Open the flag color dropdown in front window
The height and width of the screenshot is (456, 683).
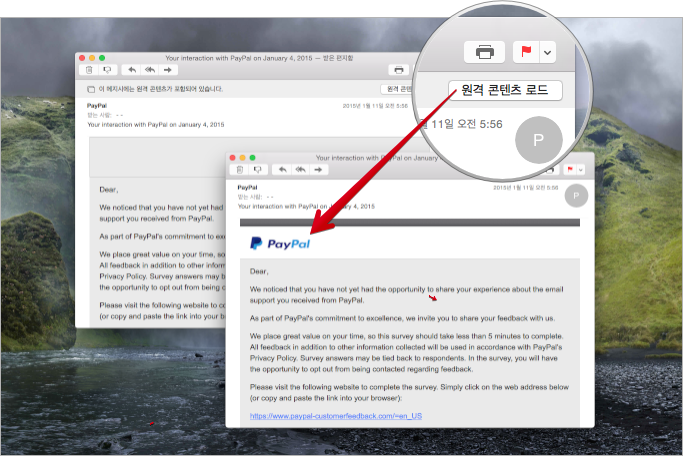click(580, 169)
